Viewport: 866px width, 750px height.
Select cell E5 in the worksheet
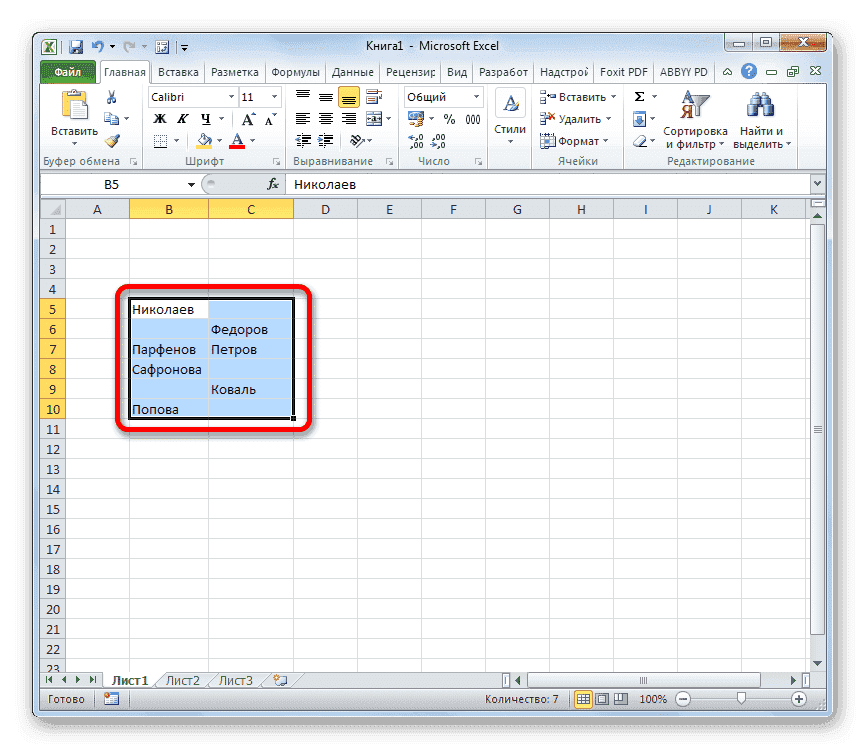coord(389,309)
